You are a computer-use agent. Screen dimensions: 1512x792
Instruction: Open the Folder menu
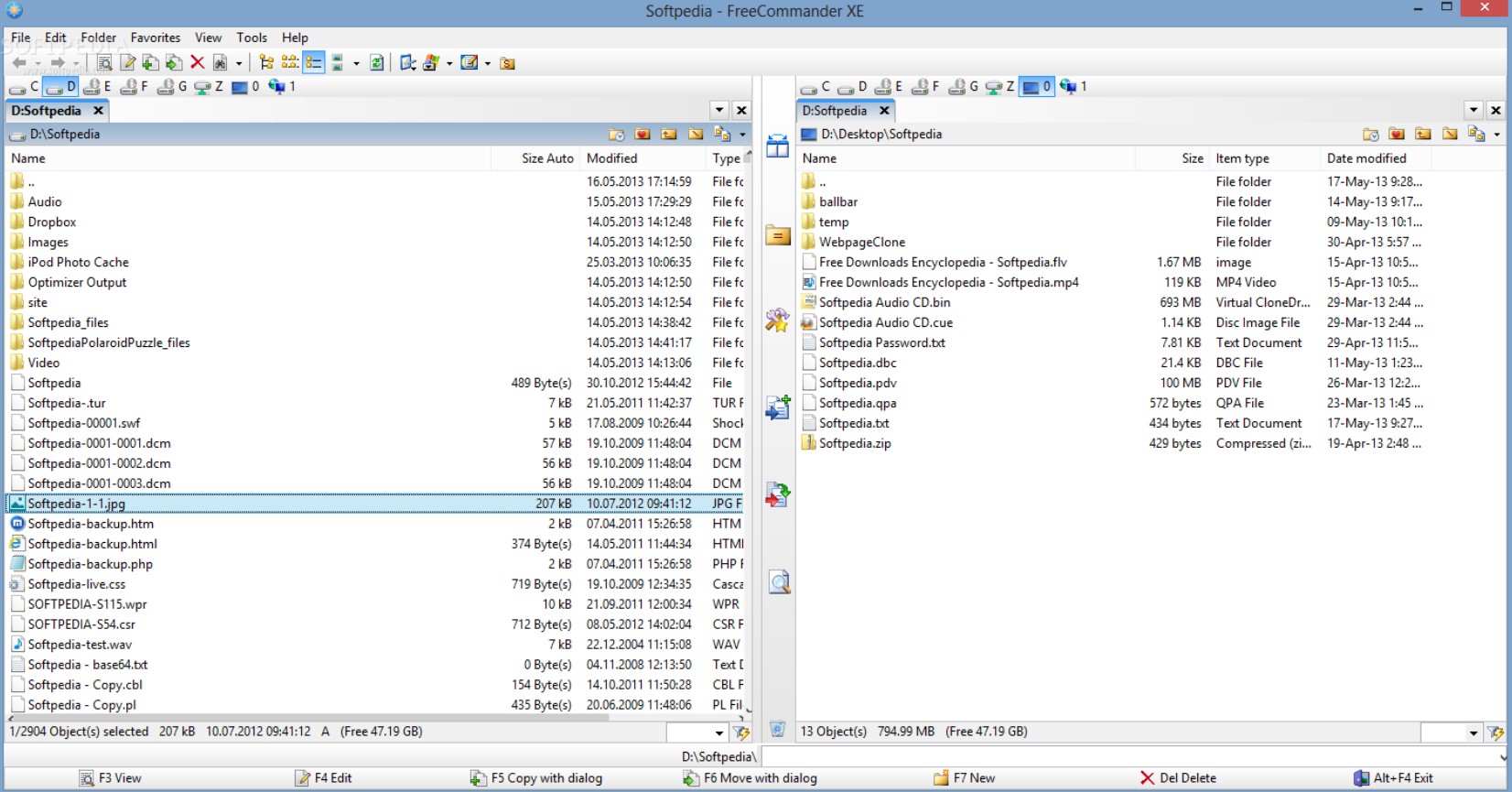pos(98,38)
